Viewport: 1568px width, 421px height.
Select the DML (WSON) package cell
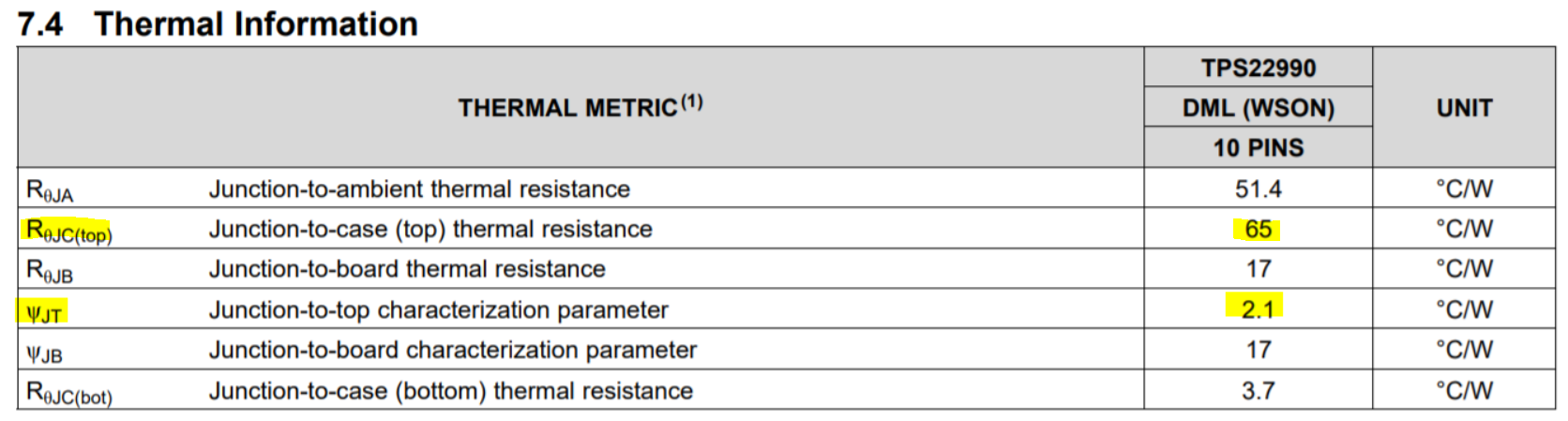coord(1259,108)
